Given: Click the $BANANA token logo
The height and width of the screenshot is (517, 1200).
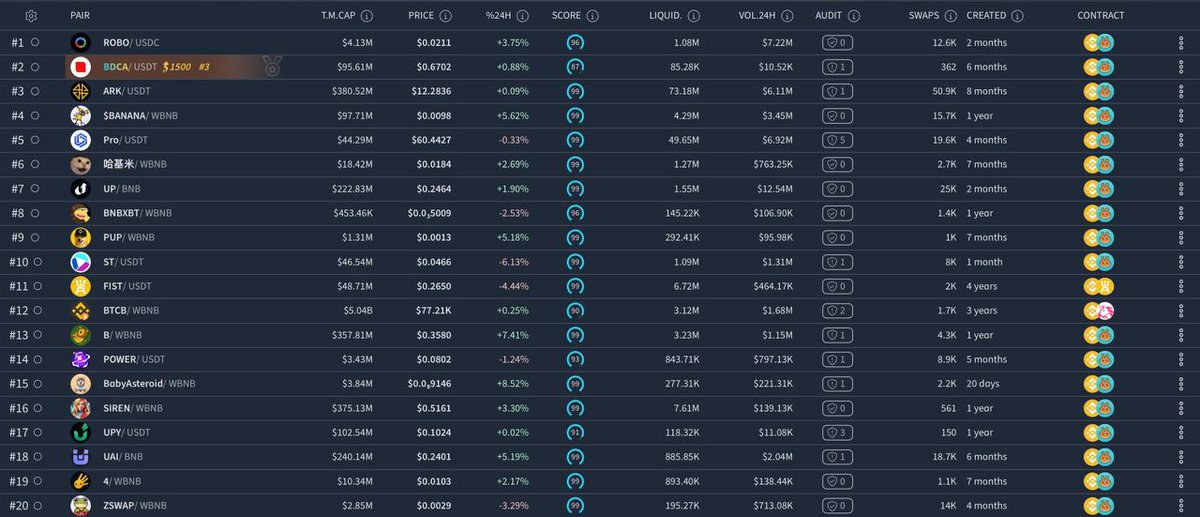Looking at the screenshot, I should tap(81, 116).
